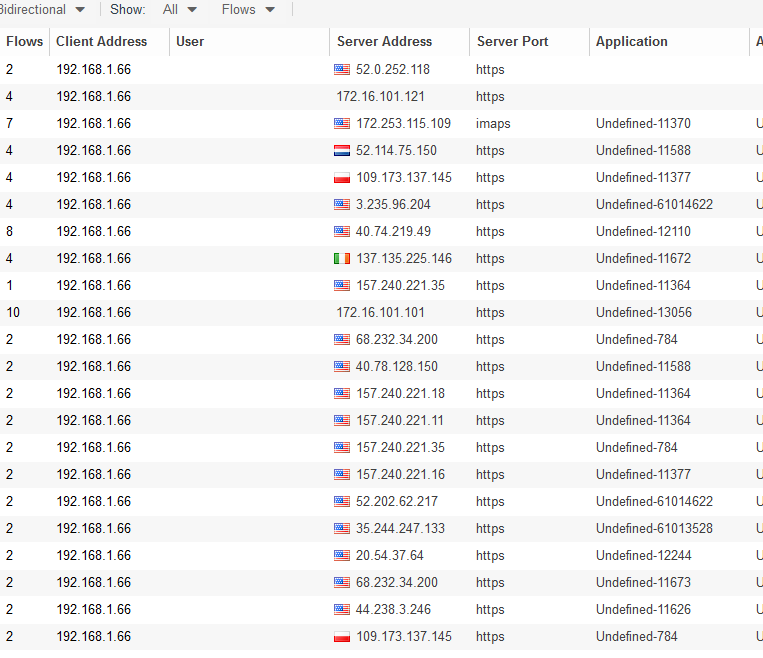Sort by the Server Address column header
Screen dimensions: 763x658
384,42
